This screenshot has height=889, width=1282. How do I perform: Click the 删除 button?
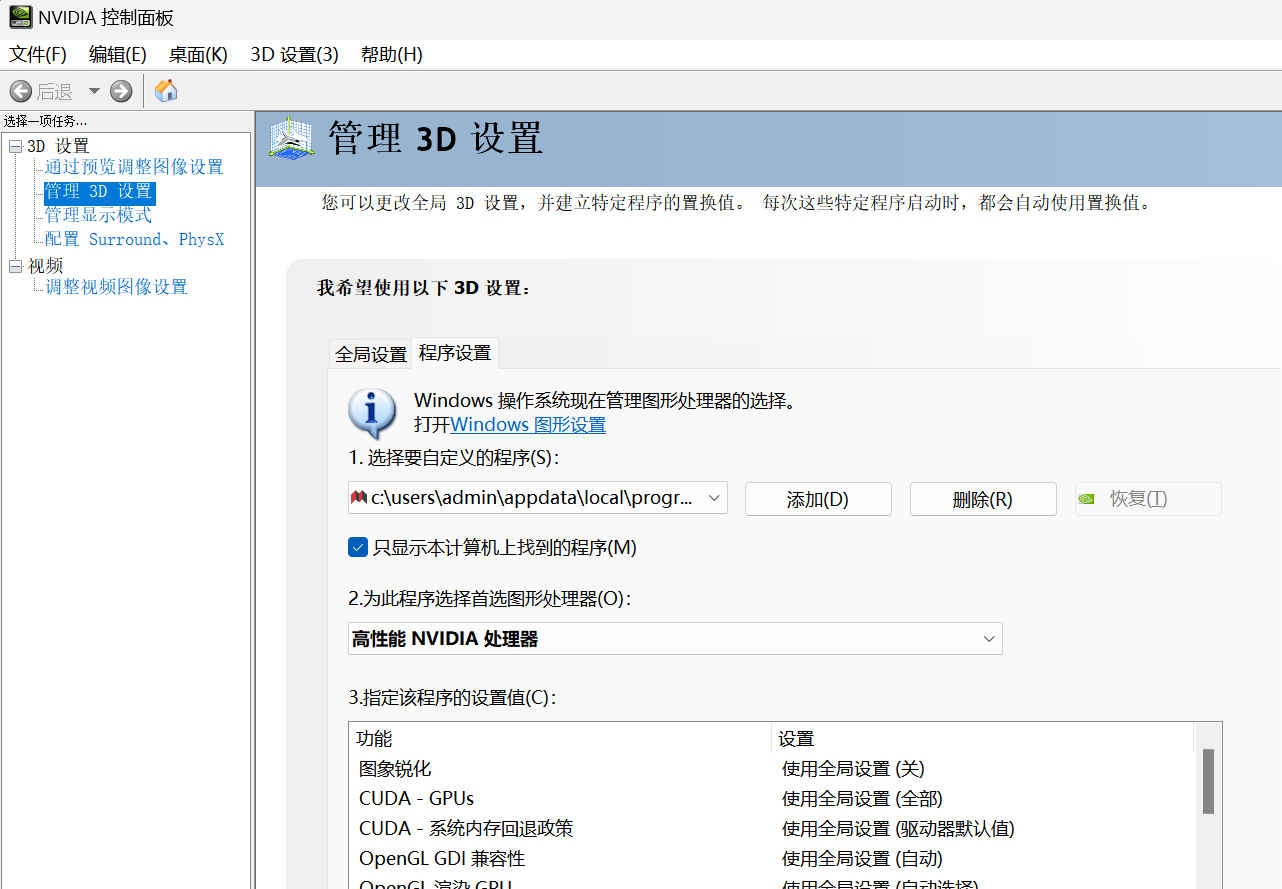(x=982, y=499)
